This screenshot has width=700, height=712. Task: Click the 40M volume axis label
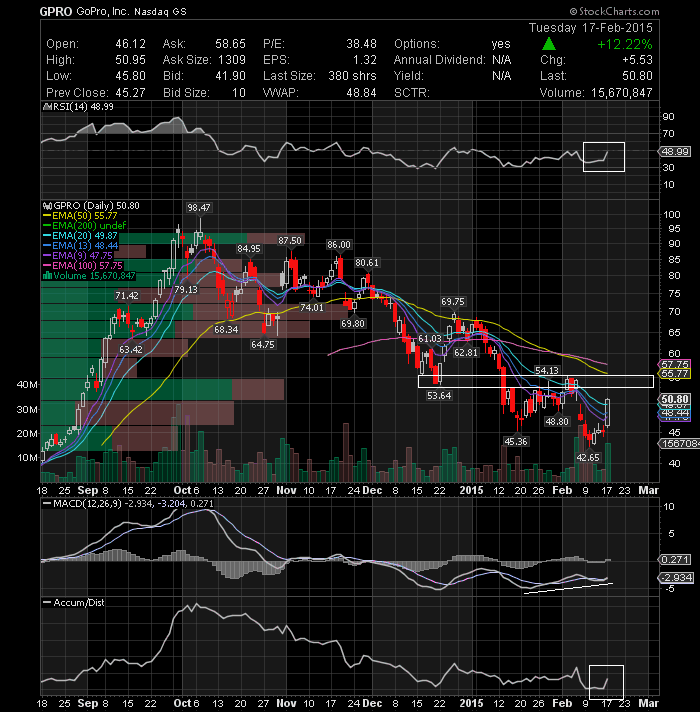tap(27, 384)
